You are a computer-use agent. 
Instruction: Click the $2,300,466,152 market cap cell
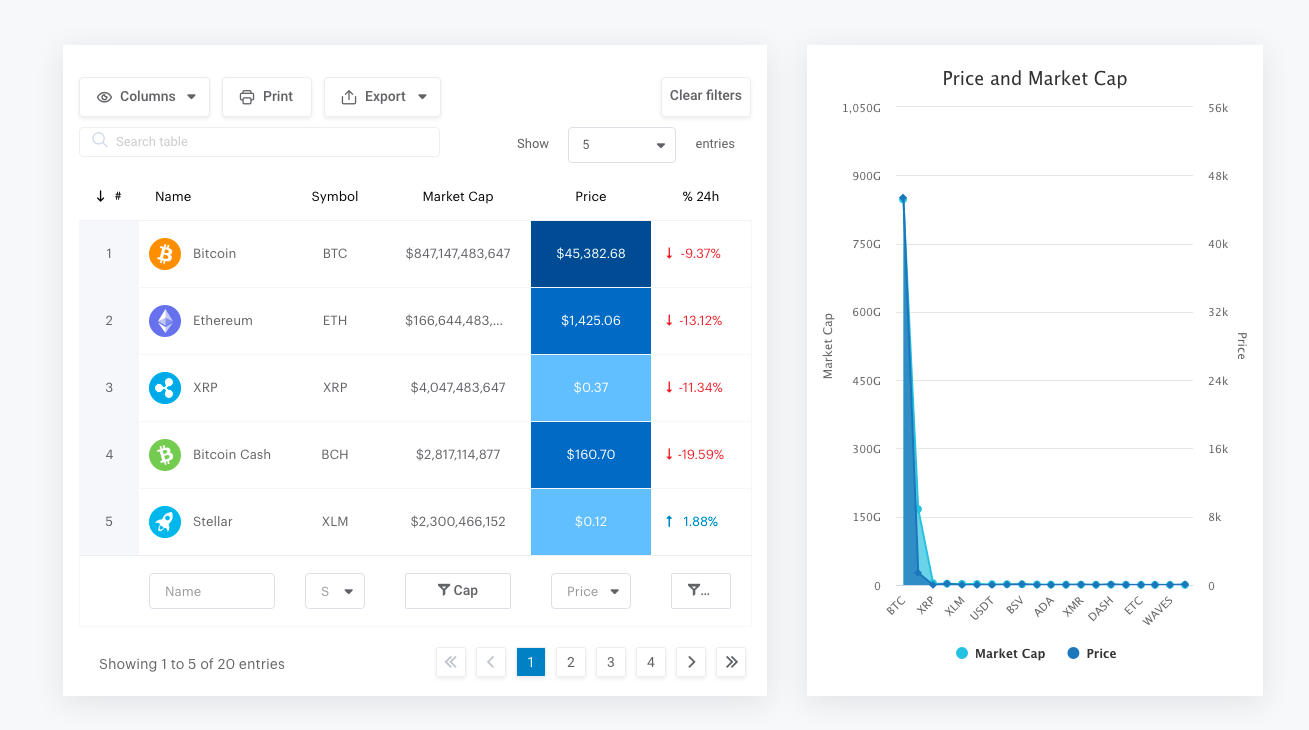click(x=458, y=522)
